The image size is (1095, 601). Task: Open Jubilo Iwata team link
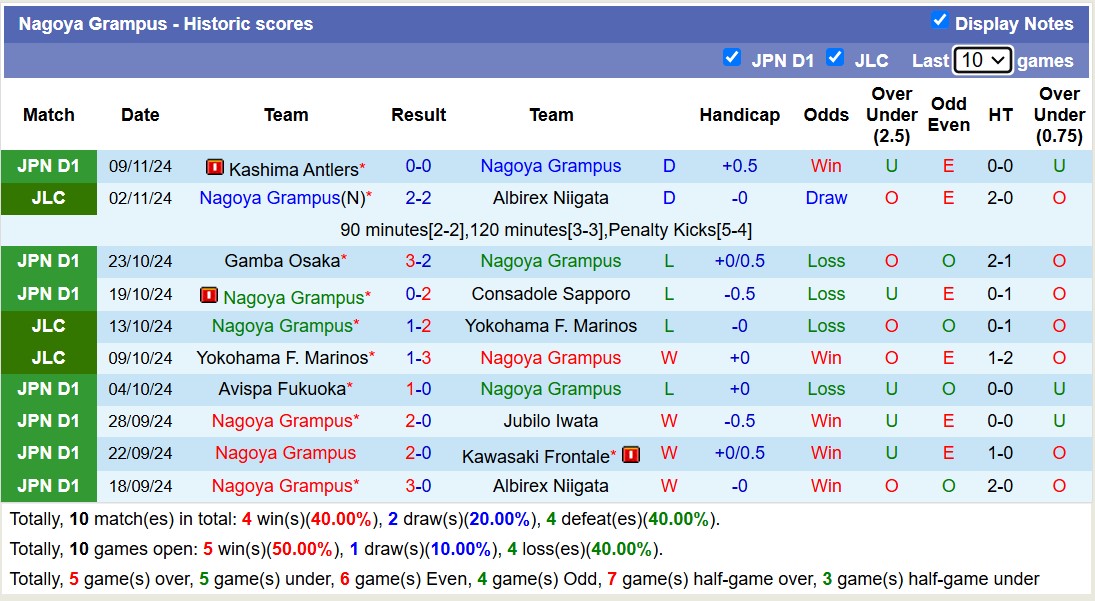551,421
